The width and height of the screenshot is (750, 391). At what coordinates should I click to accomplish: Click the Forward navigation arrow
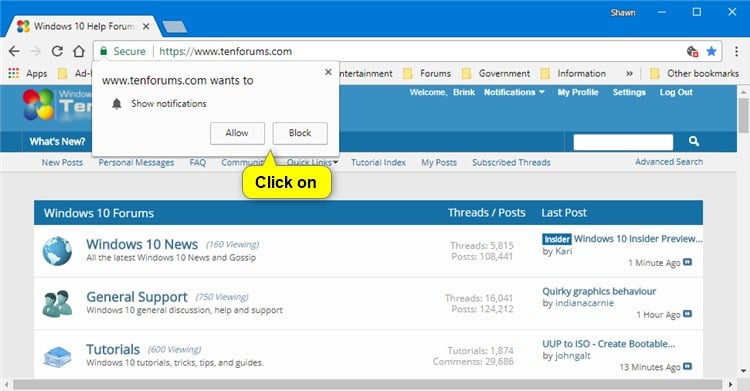click(35, 51)
